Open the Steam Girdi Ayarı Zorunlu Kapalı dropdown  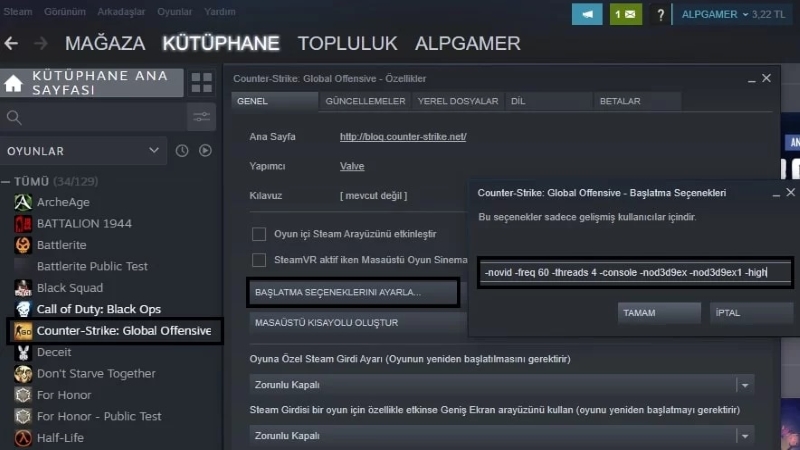point(502,385)
